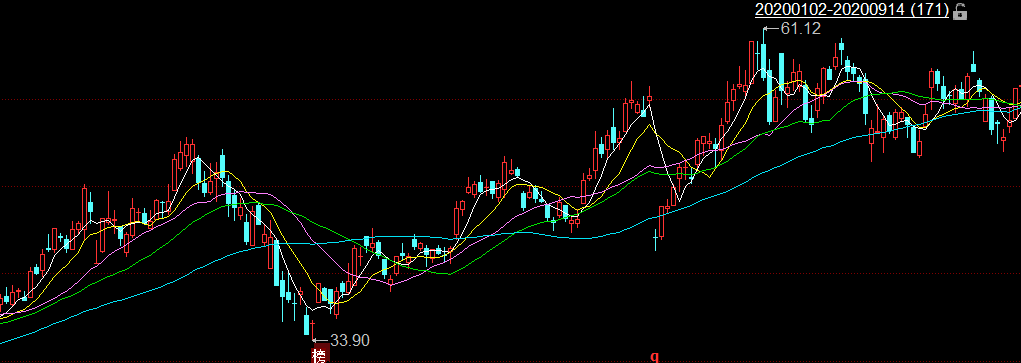Image resolution: width=1021 pixels, height=363 pixels.
Task: Open the 20200102-20200914 (171) date range link
Action: point(852,10)
